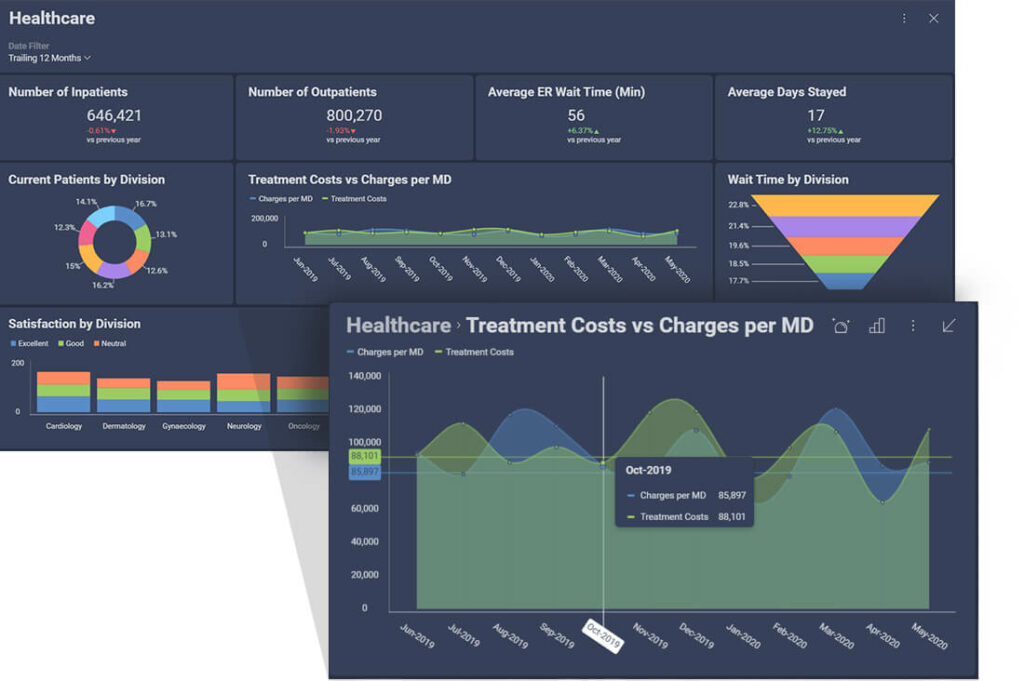
Task: Collapse the maximized chart with arrow icon
Action: coord(949,326)
